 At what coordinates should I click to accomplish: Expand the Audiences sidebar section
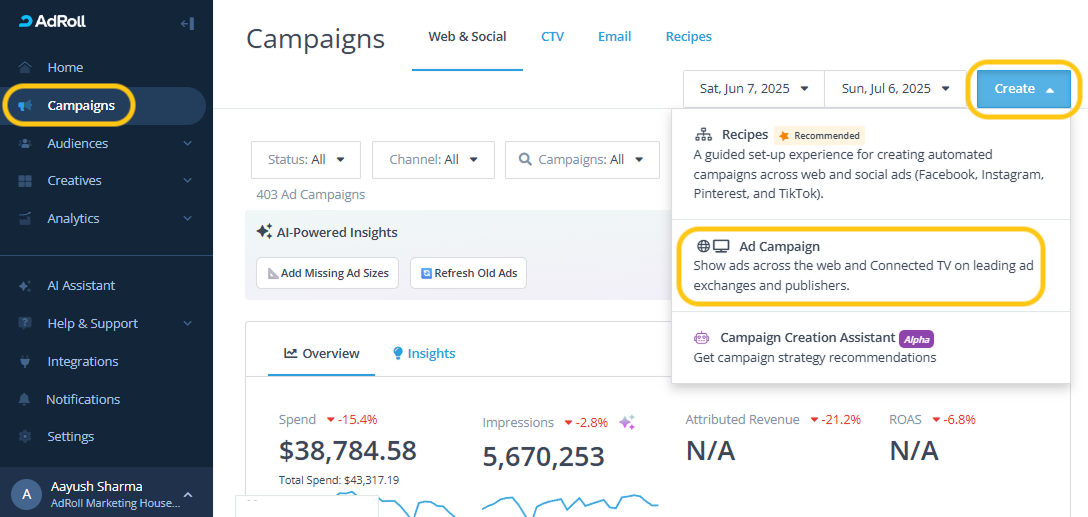(x=187, y=144)
